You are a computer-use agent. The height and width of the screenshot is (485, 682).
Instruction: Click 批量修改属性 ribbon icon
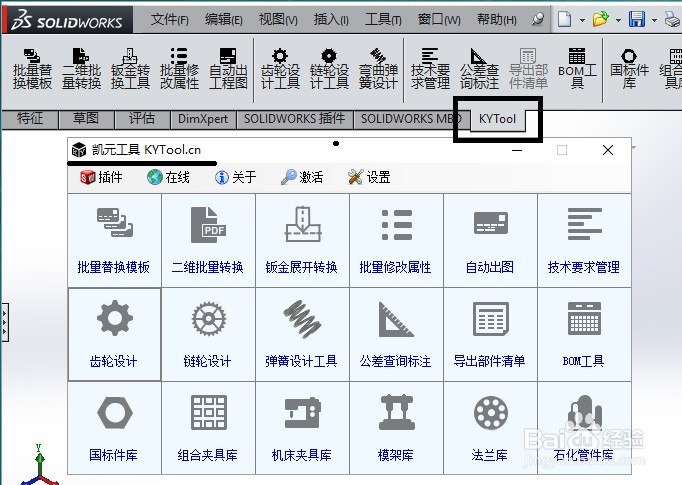pyautogui.click(x=179, y=68)
